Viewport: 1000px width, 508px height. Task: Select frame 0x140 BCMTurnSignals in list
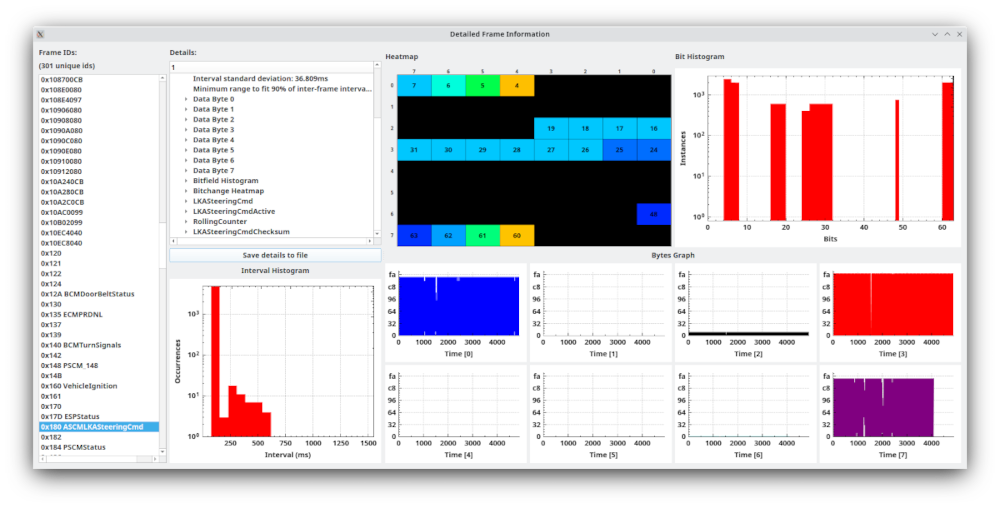pyautogui.click(x=80, y=345)
